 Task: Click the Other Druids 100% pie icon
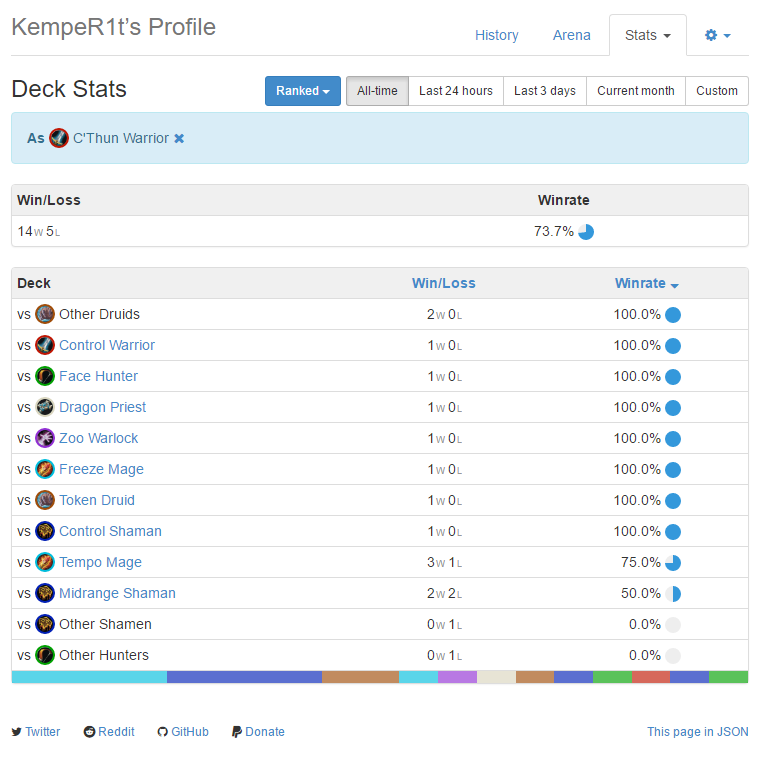tap(673, 315)
